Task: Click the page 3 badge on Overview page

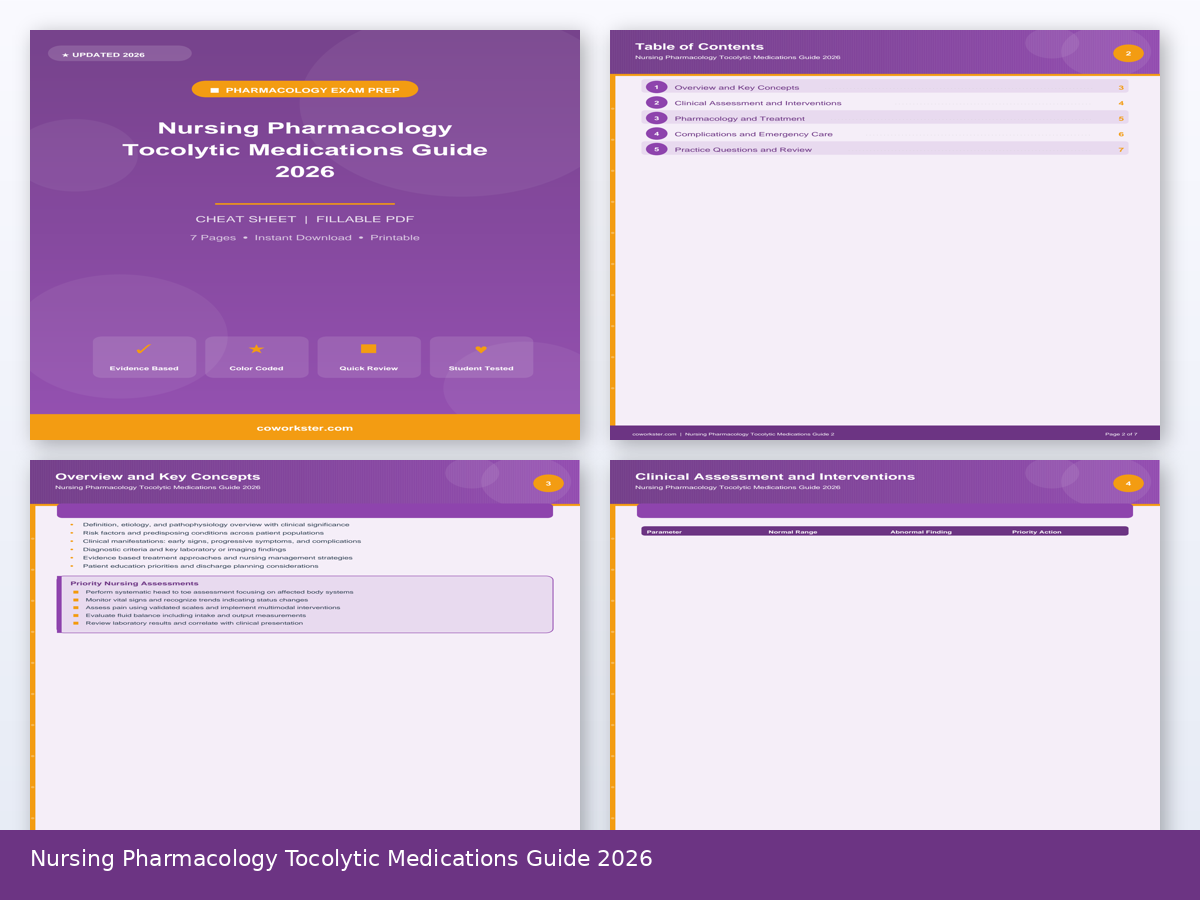Action: (x=548, y=482)
